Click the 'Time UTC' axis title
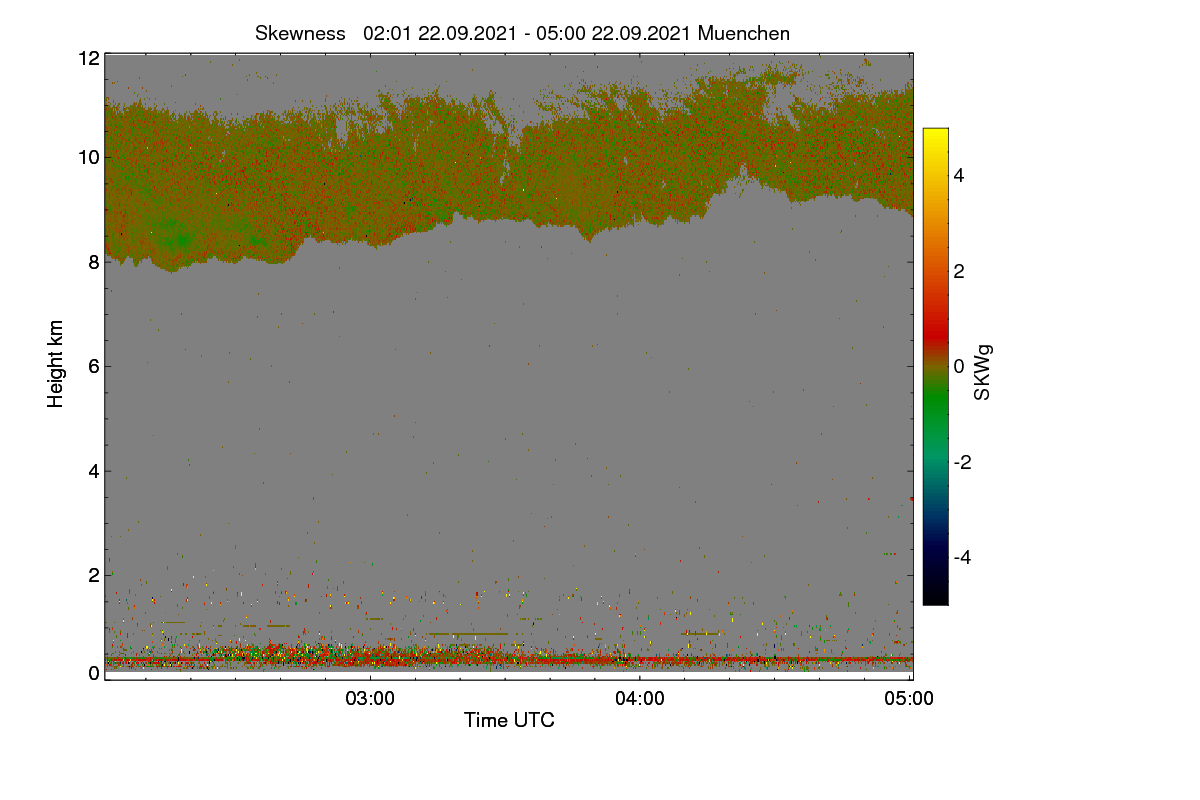The width and height of the screenshot is (1200, 800). [x=509, y=720]
